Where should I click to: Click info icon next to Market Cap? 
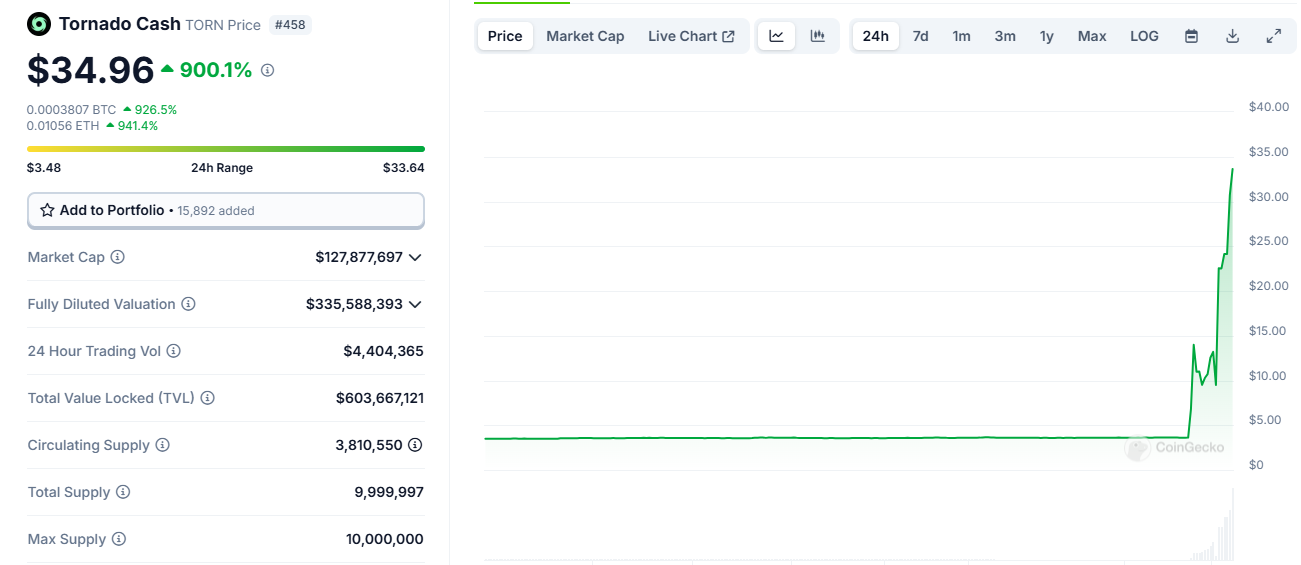[118, 257]
